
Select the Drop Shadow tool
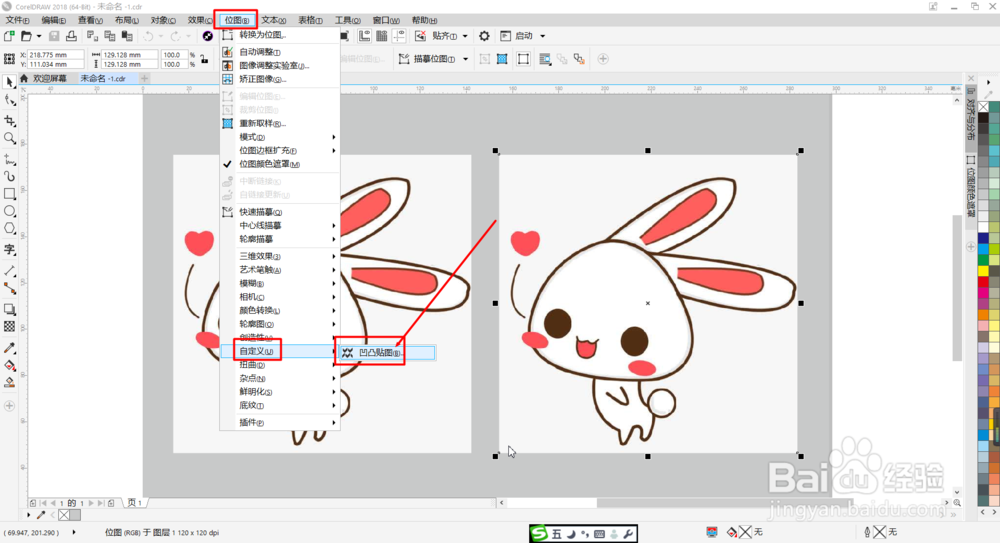click(x=10, y=309)
